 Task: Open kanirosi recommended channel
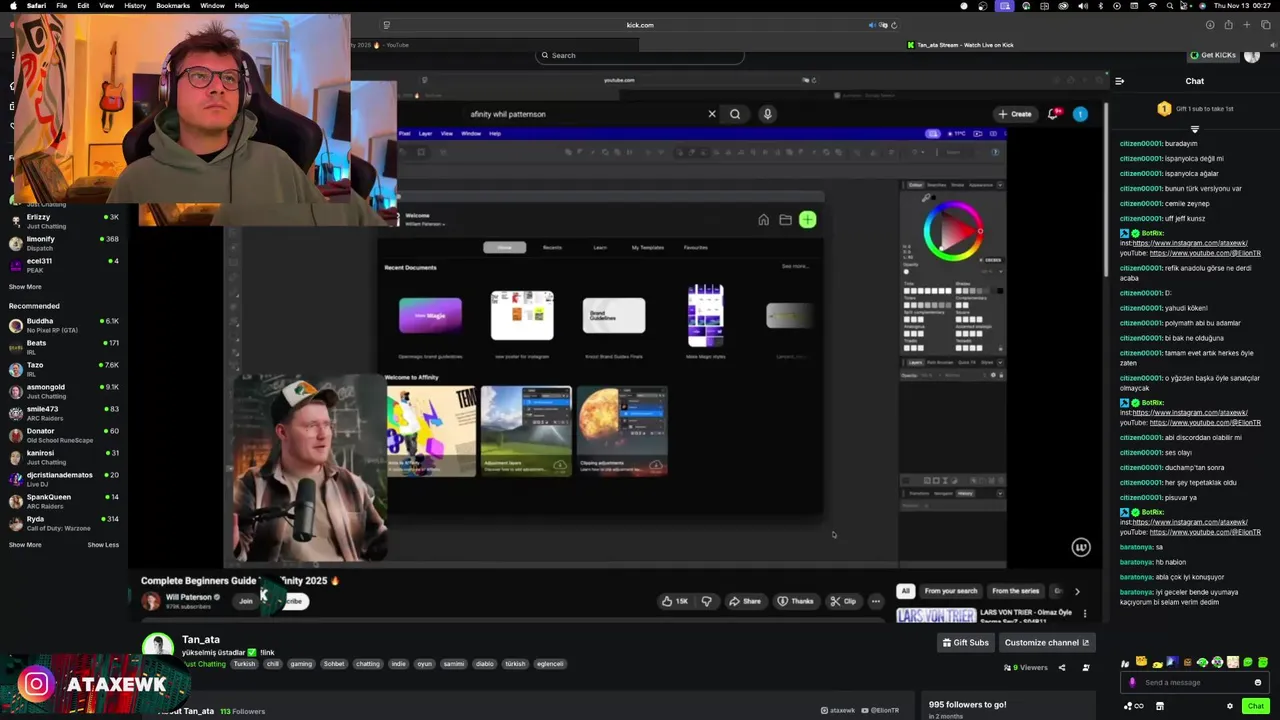tap(64, 457)
